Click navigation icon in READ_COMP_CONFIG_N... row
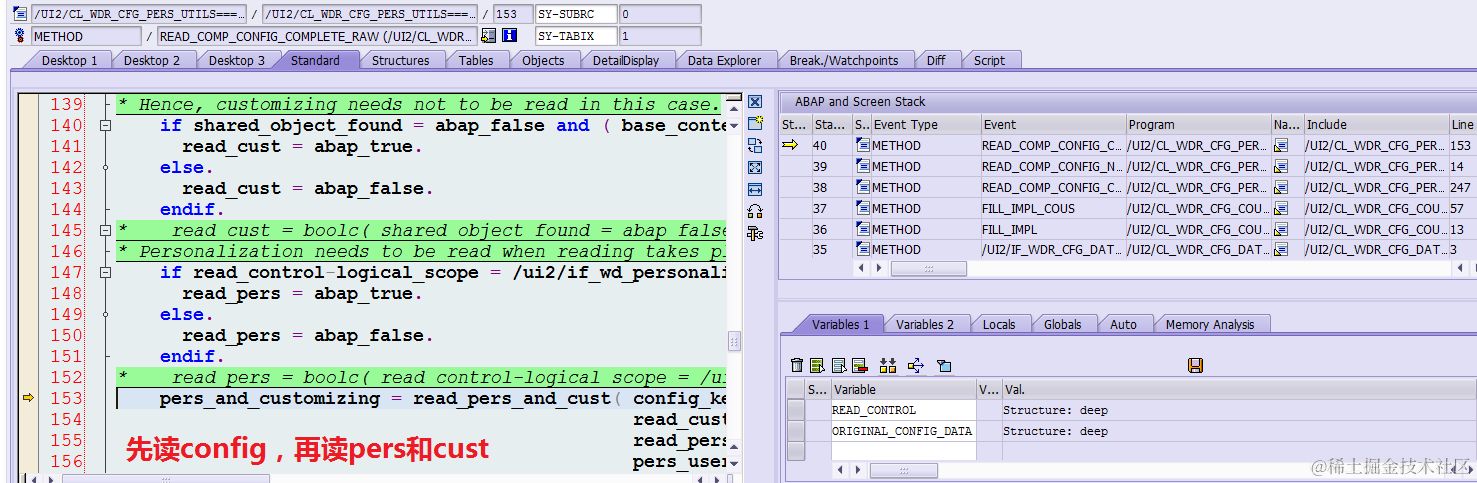1477x483 pixels. coord(1281,166)
